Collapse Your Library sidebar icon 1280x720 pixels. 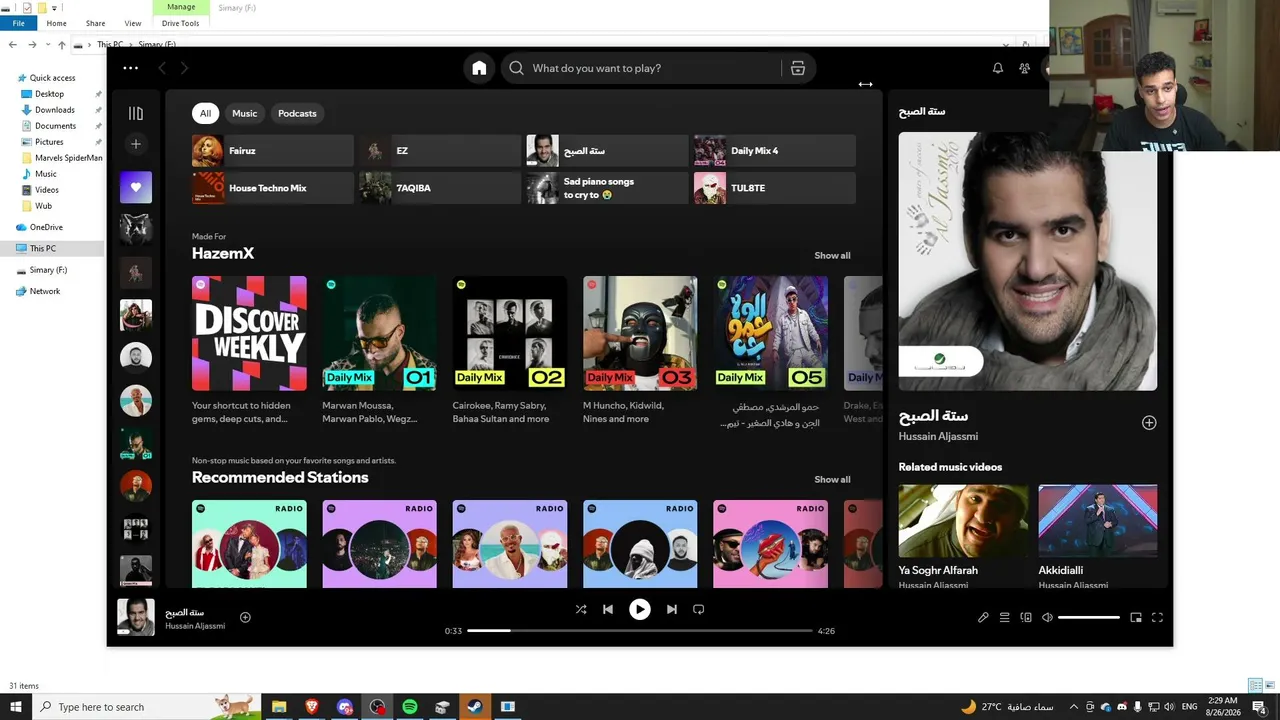136,113
